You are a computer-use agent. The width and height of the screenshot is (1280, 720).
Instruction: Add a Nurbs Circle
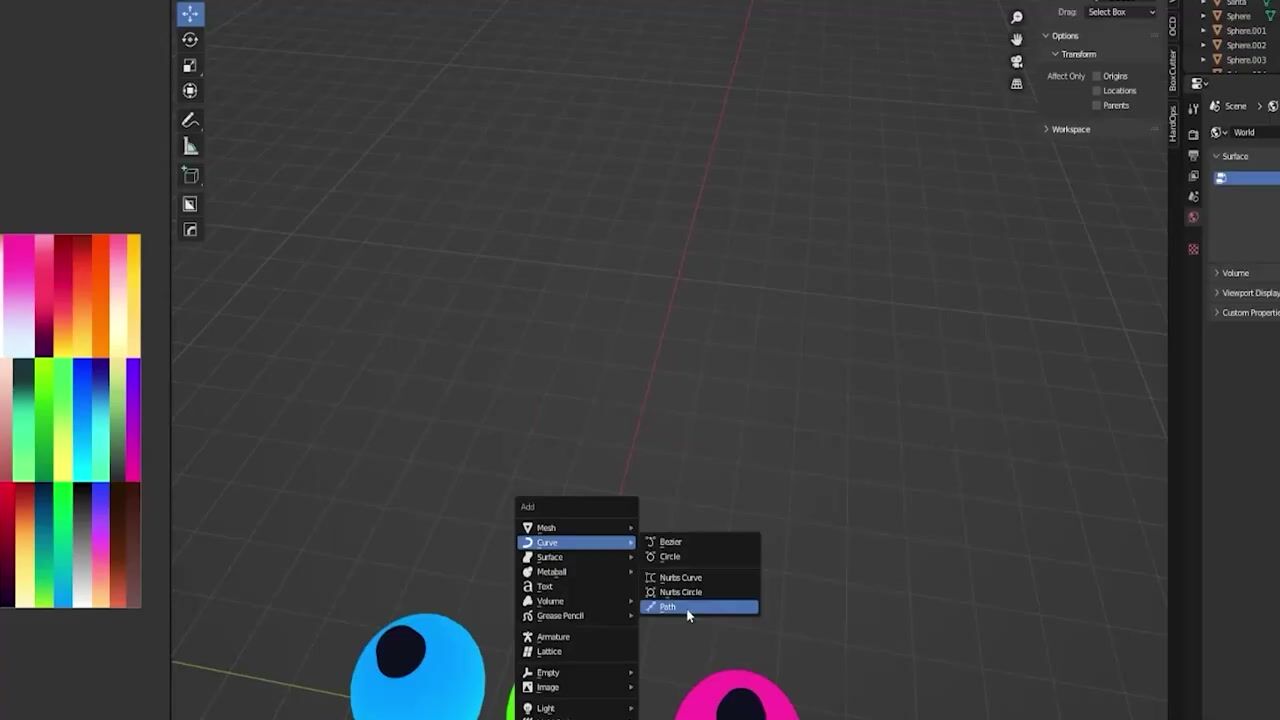(700, 592)
